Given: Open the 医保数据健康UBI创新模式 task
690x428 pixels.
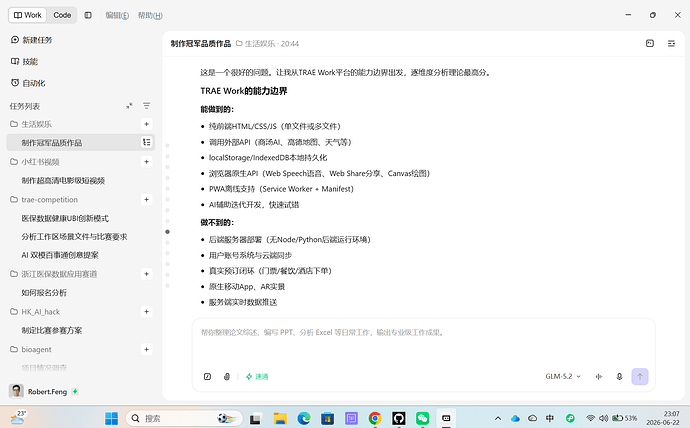Looking at the screenshot, I should pos(65,219).
